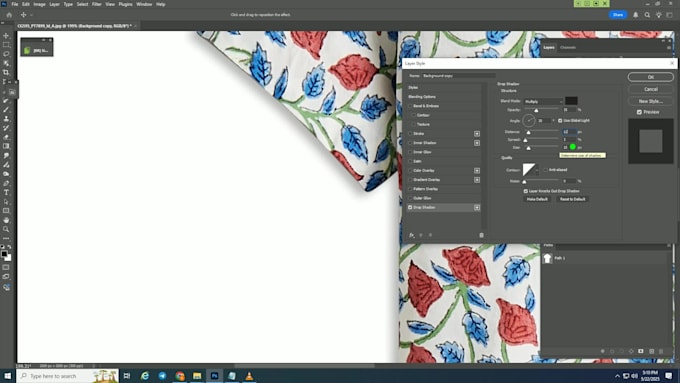
Task: Click the delete path trash icon in Paths panel
Action: (661, 351)
